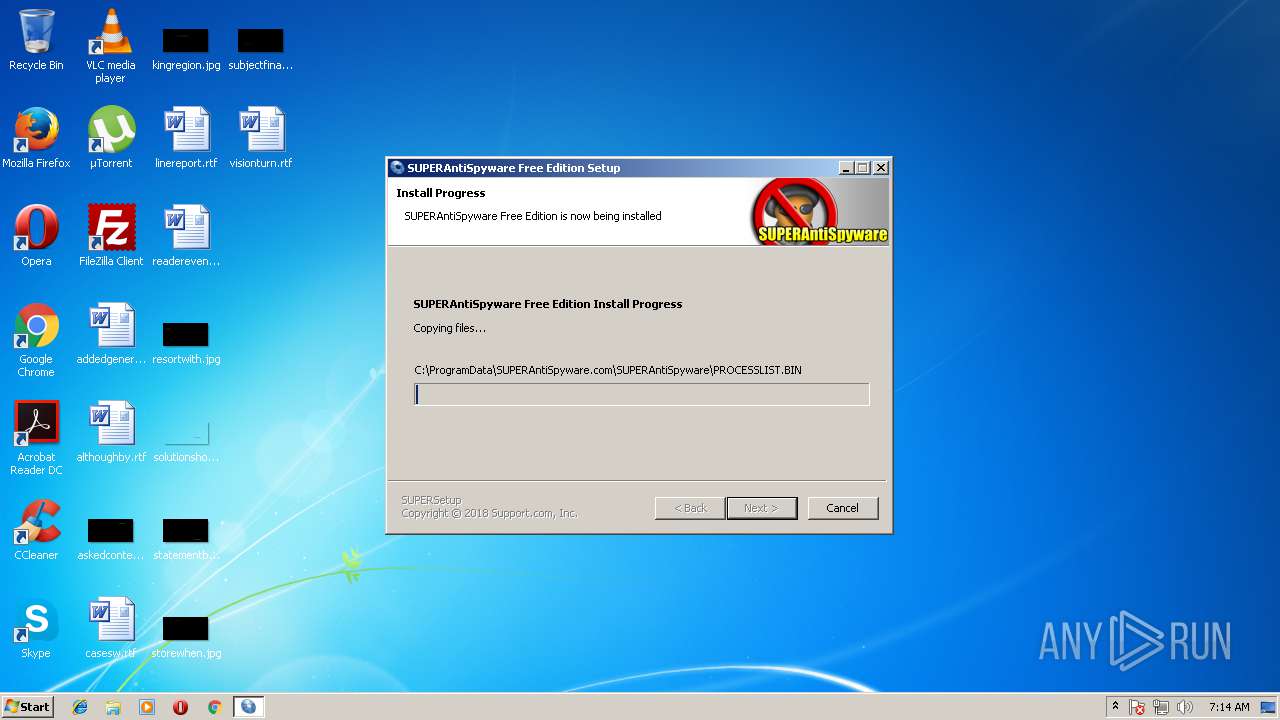The image size is (1280, 720).
Task: Open the Start menu
Action: 27,707
